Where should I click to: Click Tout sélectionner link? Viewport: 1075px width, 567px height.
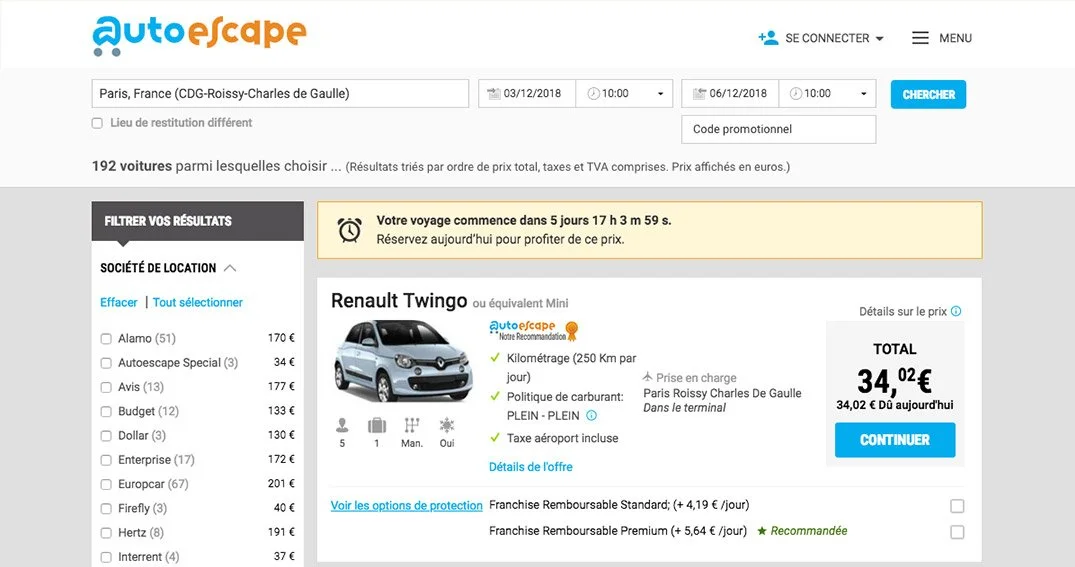(197, 302)
